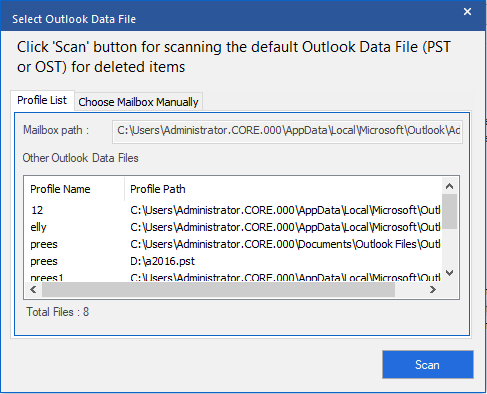Click the vertical scrollbar thumb
Screen dimensions: 487x394
click(449, 211)
